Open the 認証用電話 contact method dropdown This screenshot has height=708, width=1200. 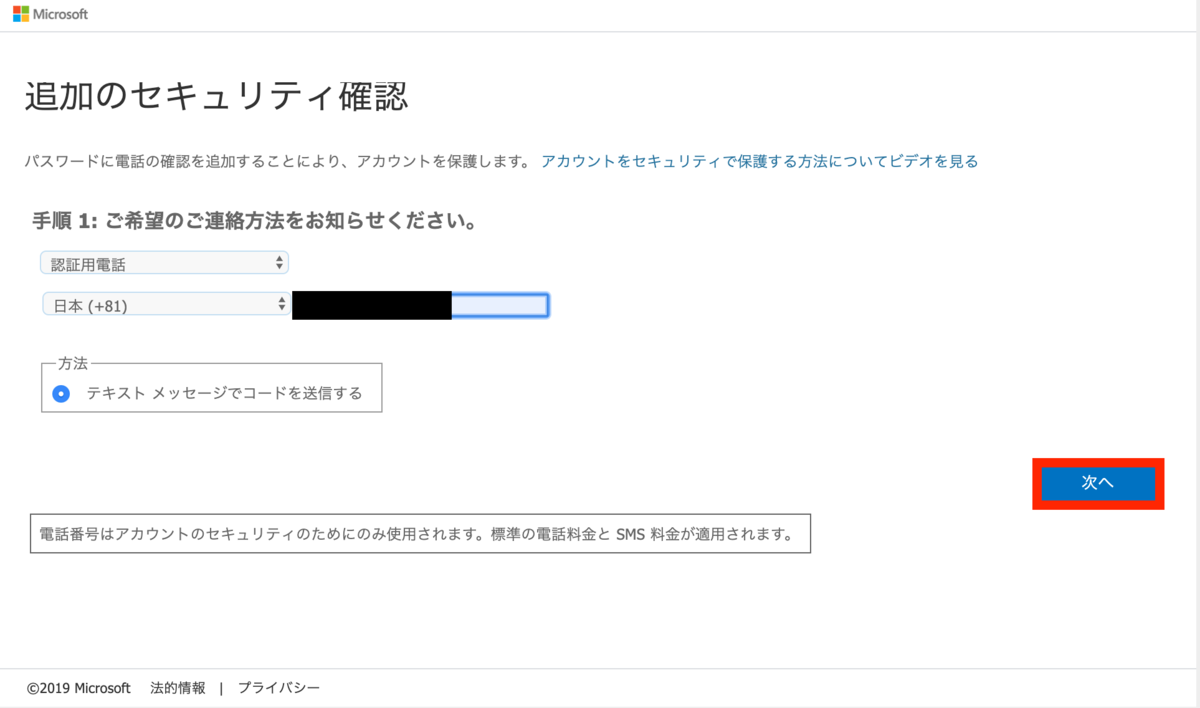[x=163, y=261]
